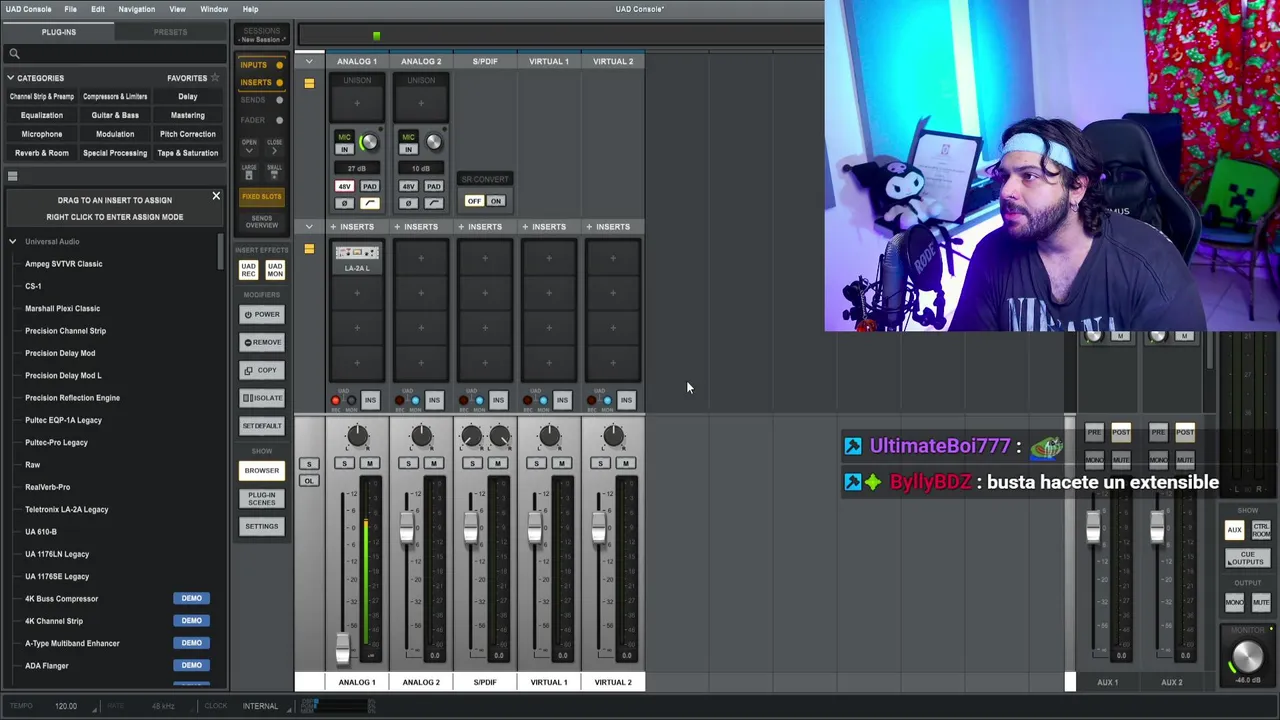Select UAD REC insert effects mode

[x=248, y=270]
